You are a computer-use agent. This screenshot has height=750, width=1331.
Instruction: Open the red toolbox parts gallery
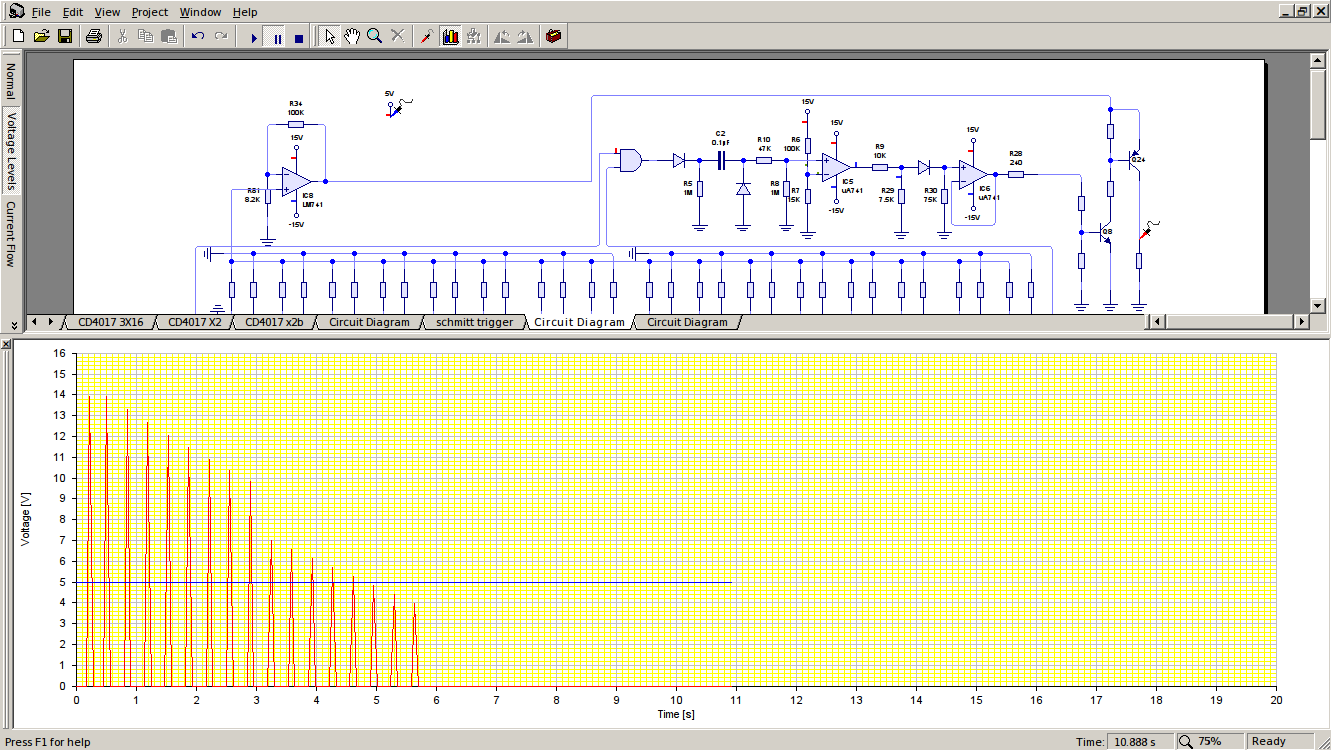point(554,37)
